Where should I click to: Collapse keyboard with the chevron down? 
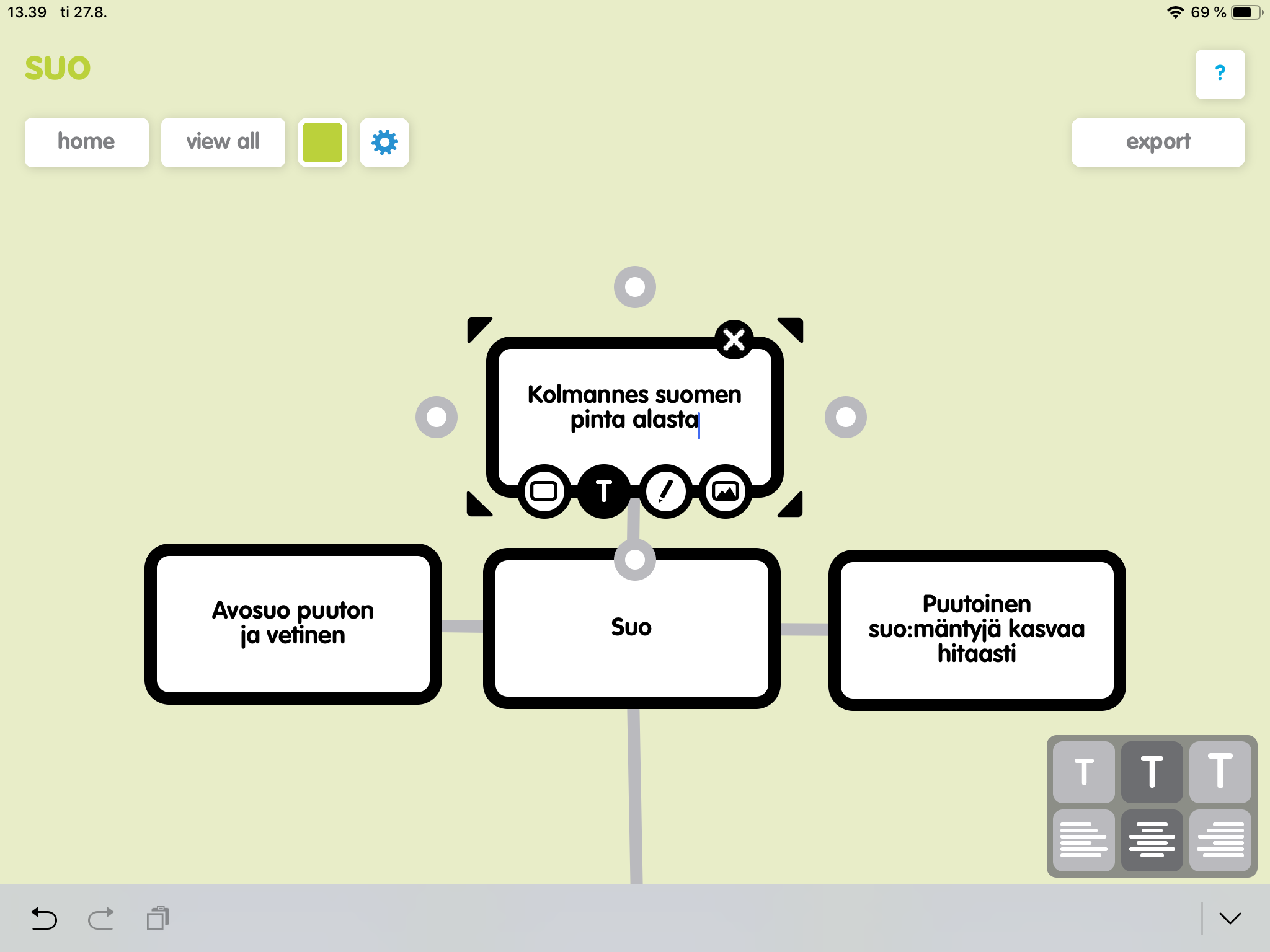[1230, 919]
